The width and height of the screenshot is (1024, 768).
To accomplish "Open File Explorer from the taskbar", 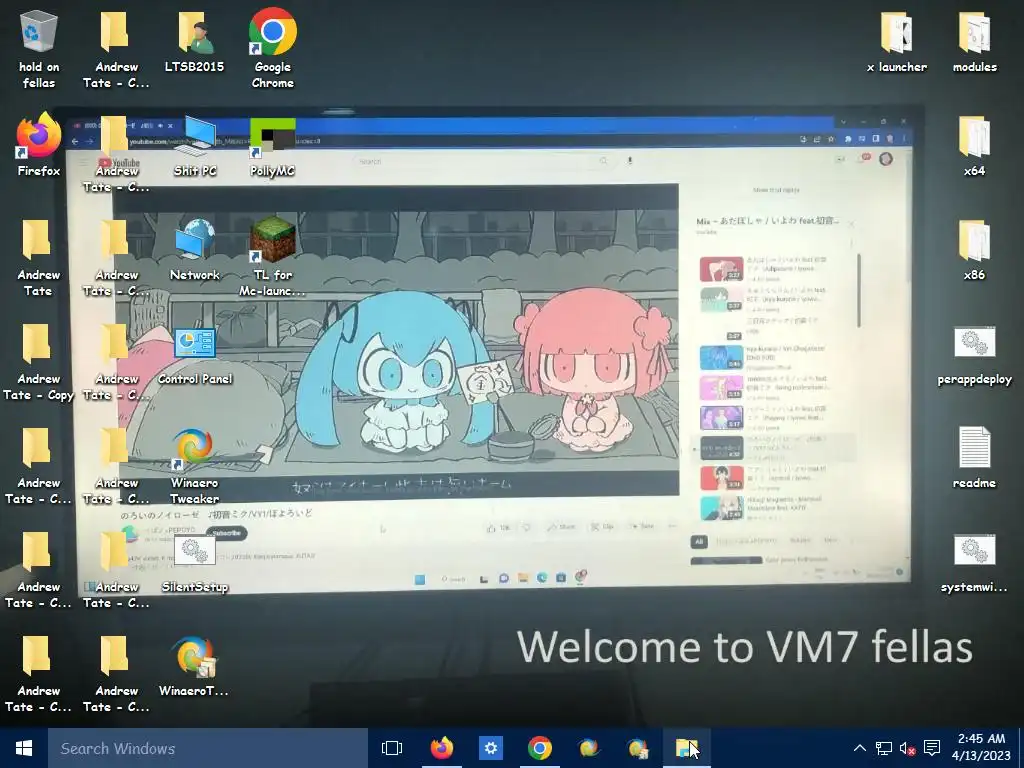I will pos(686,748).
